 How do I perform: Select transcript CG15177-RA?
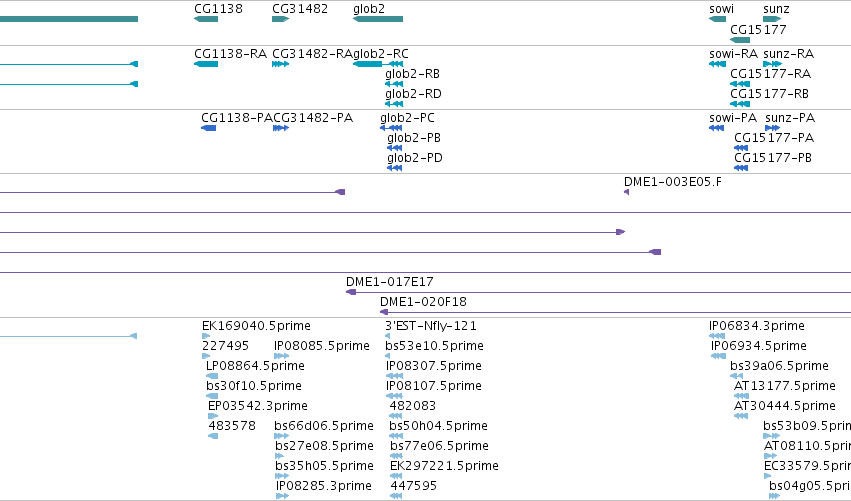point(770,74)
